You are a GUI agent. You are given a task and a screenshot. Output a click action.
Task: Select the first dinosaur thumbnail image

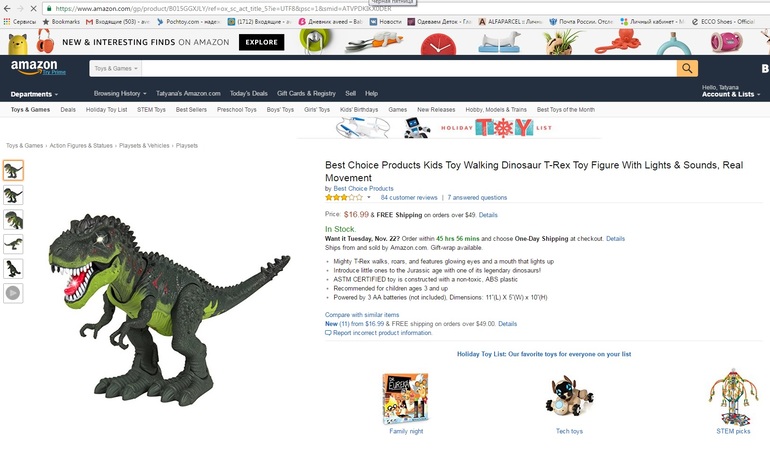pyautogui.click(x=13, y=170)
